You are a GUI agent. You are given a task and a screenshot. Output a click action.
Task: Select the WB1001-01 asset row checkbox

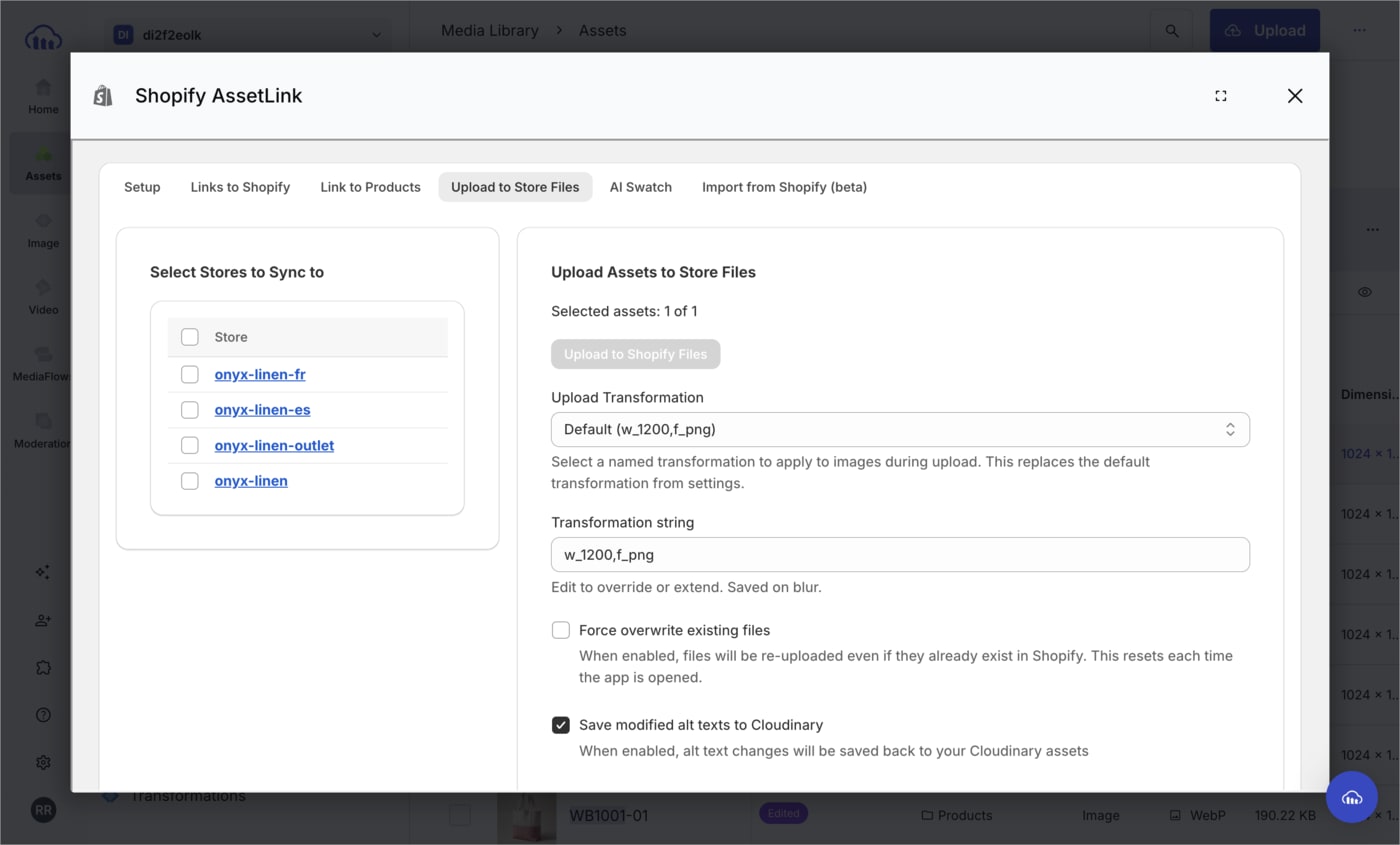click(x=459, y=815)
